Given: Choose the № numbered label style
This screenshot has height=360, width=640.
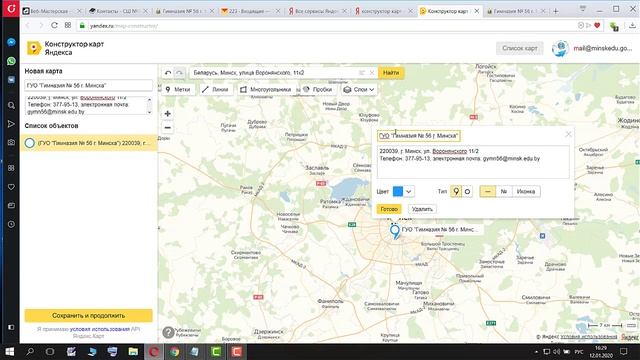Looking at the screenshot, I should click(504, 191).
